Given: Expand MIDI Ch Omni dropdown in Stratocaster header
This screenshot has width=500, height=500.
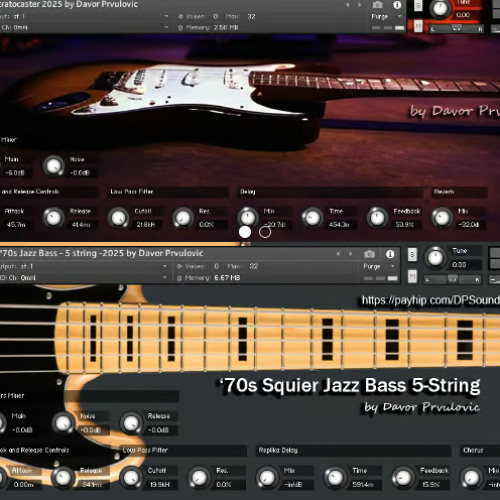Looking at the screenshot, I should pyautogui.click(x=166, y=27).
